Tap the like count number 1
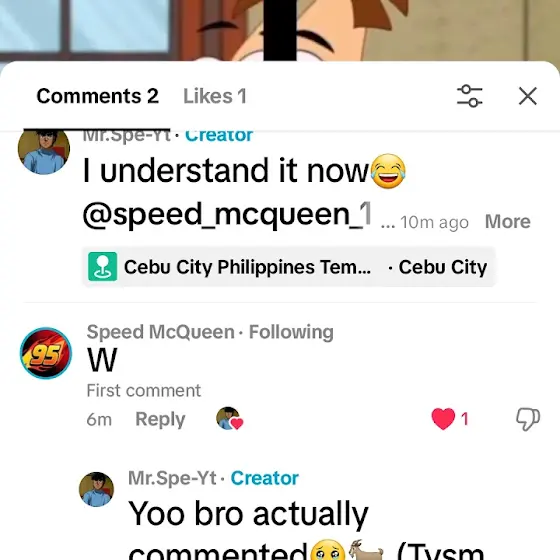This screenshot has height=560, width=560. pyautogui.click(x=464, y=419)
